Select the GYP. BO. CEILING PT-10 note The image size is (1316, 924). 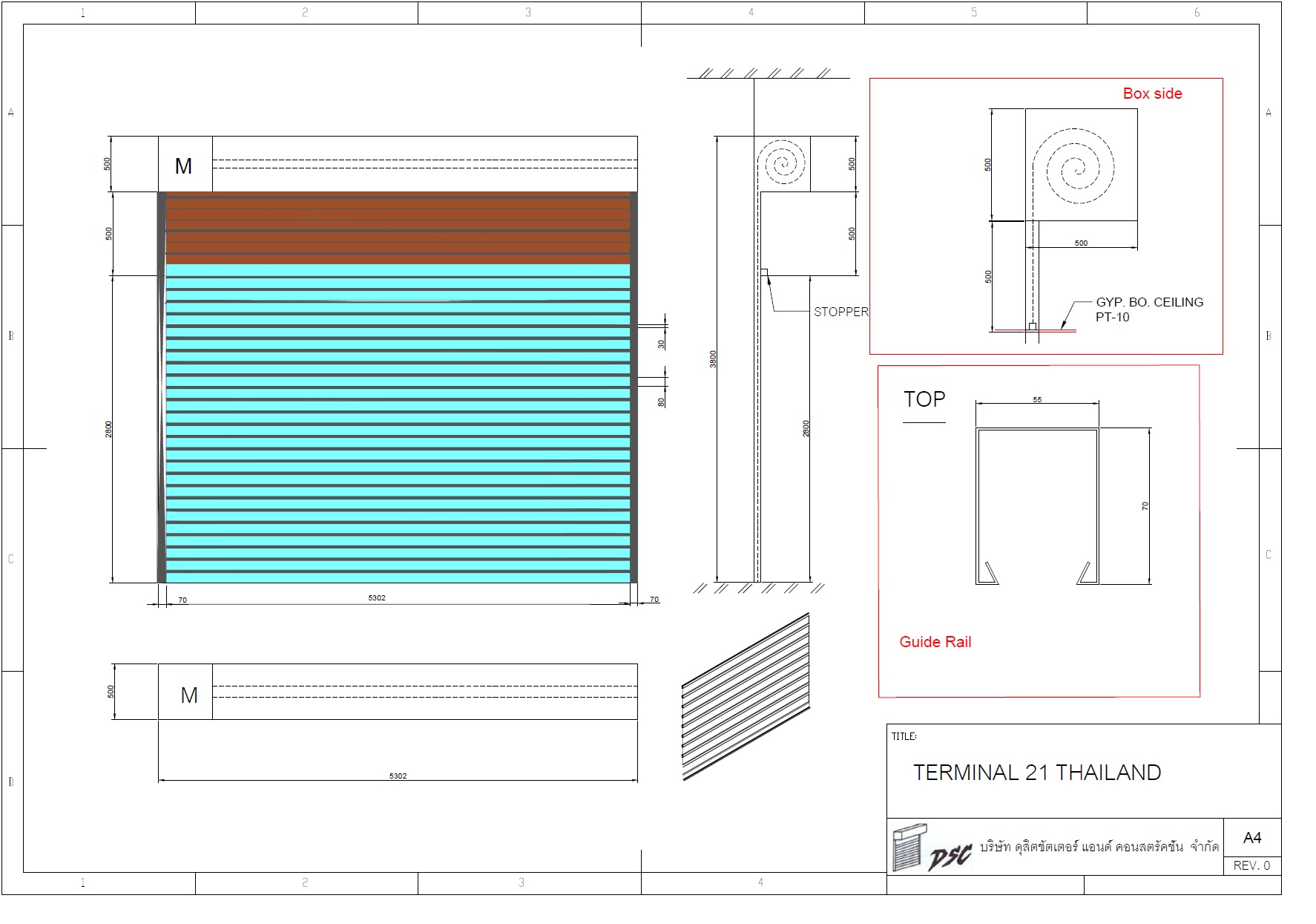[x=1148, y=309]
